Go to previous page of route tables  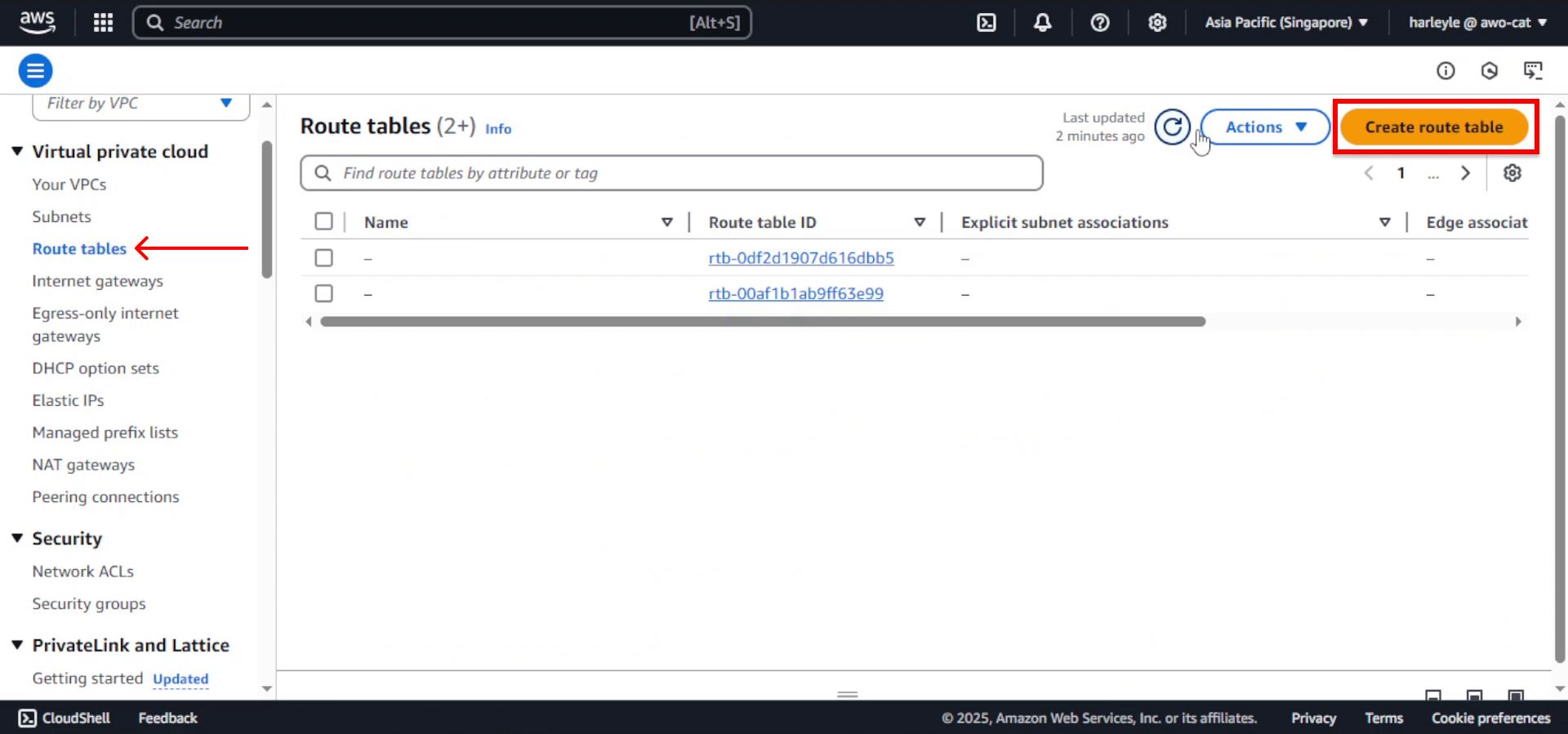pyautogui.click(x=1370, y=173)
